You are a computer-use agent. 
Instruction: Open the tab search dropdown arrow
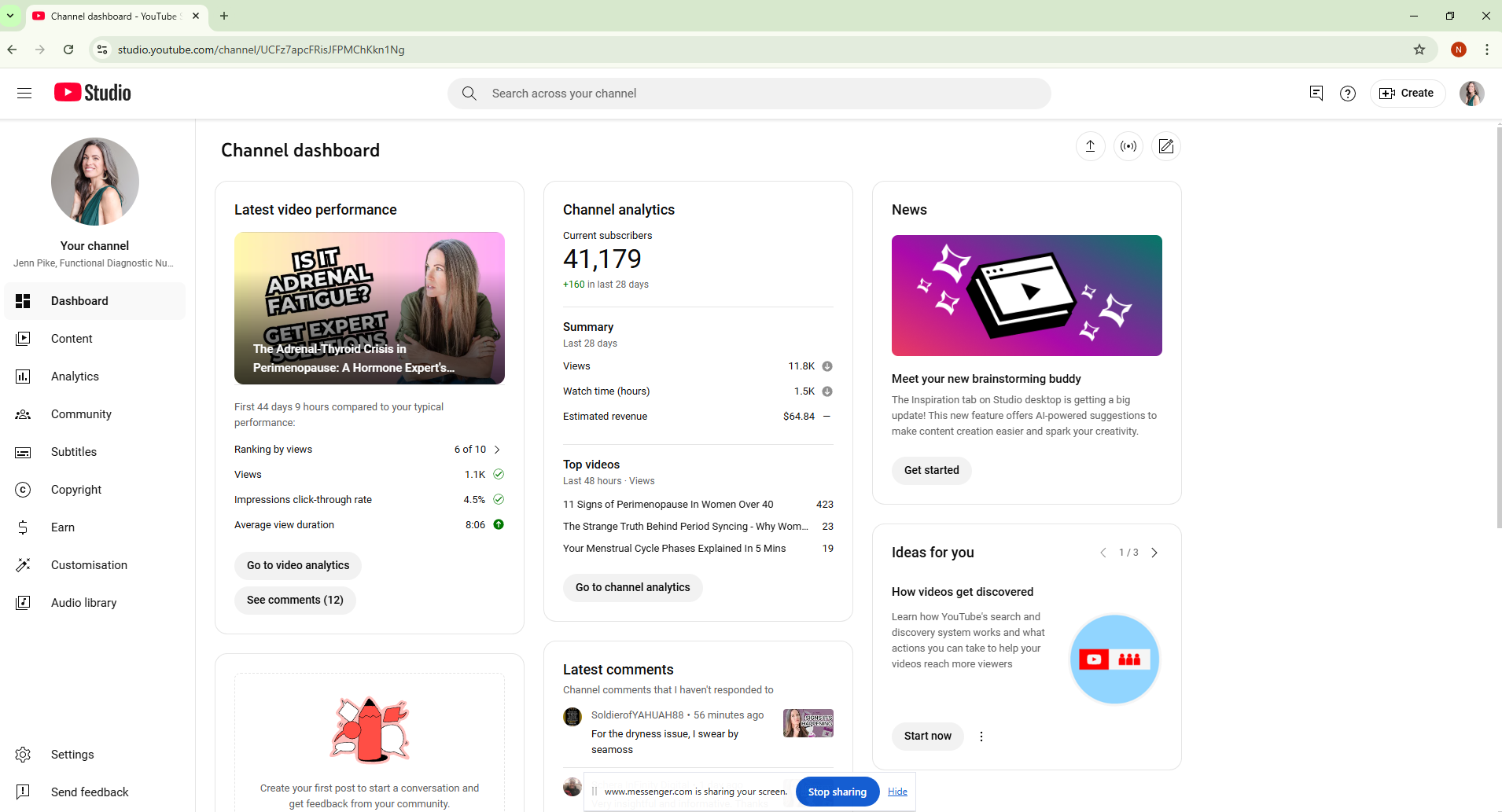10,16
